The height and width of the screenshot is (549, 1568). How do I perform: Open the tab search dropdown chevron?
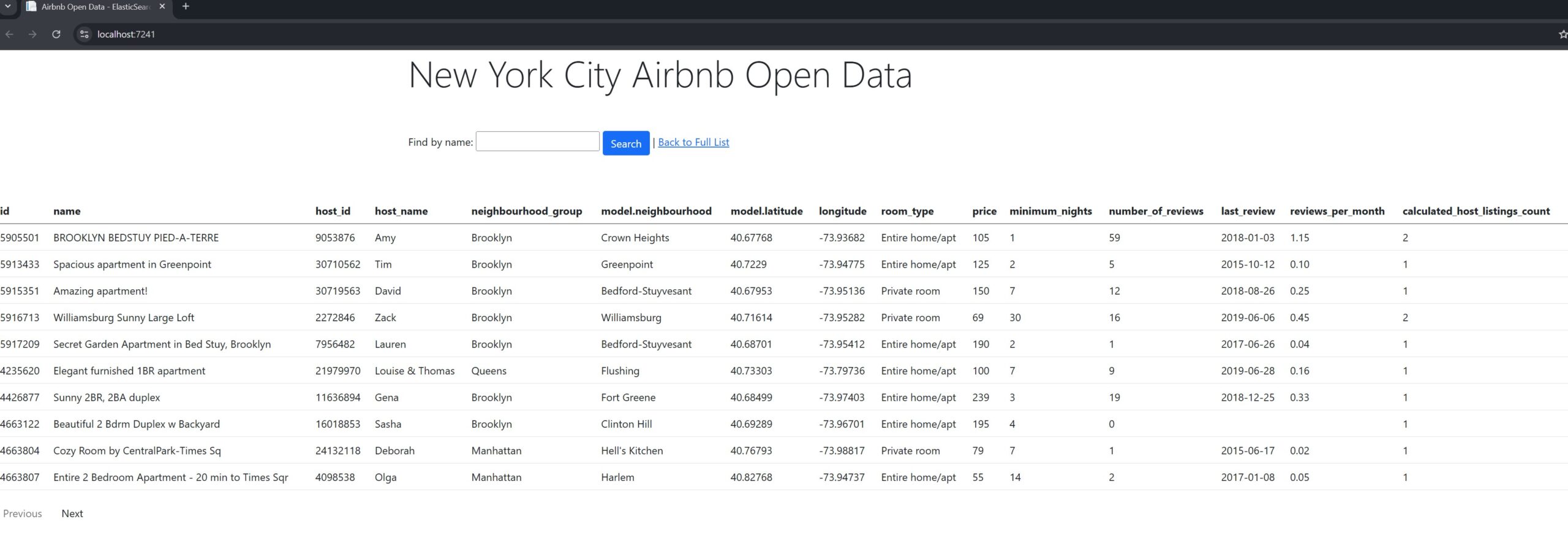(x=8, y=7)
